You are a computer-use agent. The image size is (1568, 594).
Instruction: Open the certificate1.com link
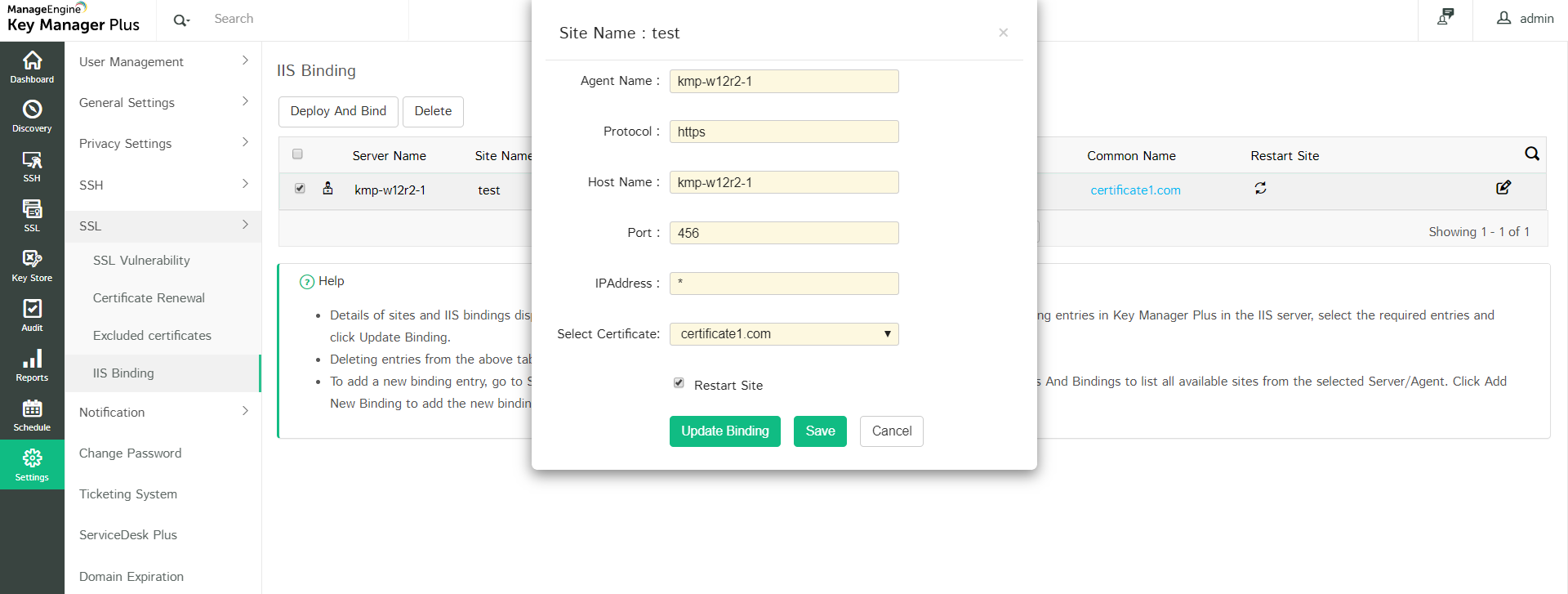coord(1135,190)
